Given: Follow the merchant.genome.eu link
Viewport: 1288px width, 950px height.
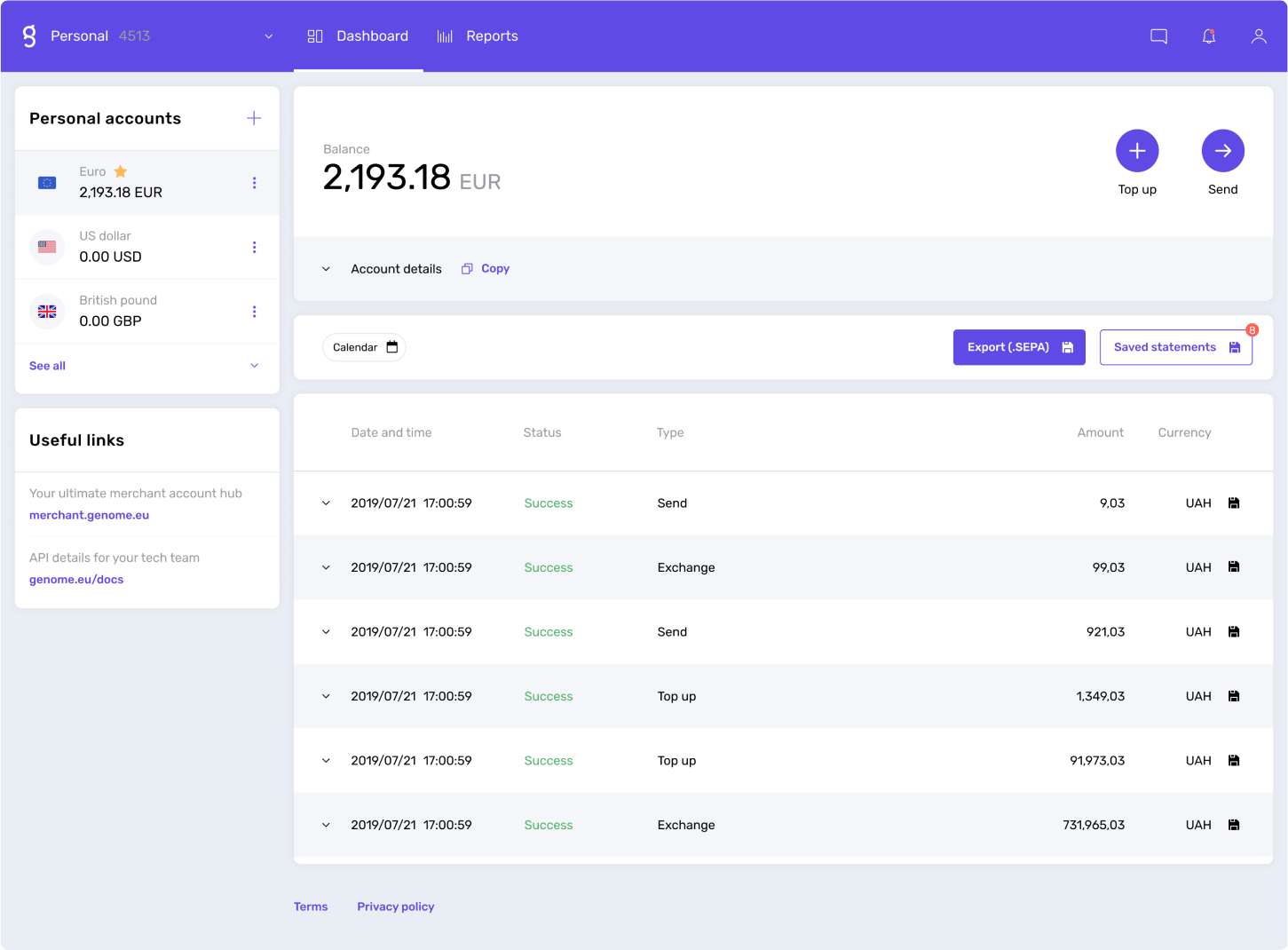Looking at the screenshot, I should click(x=89, y=515).
